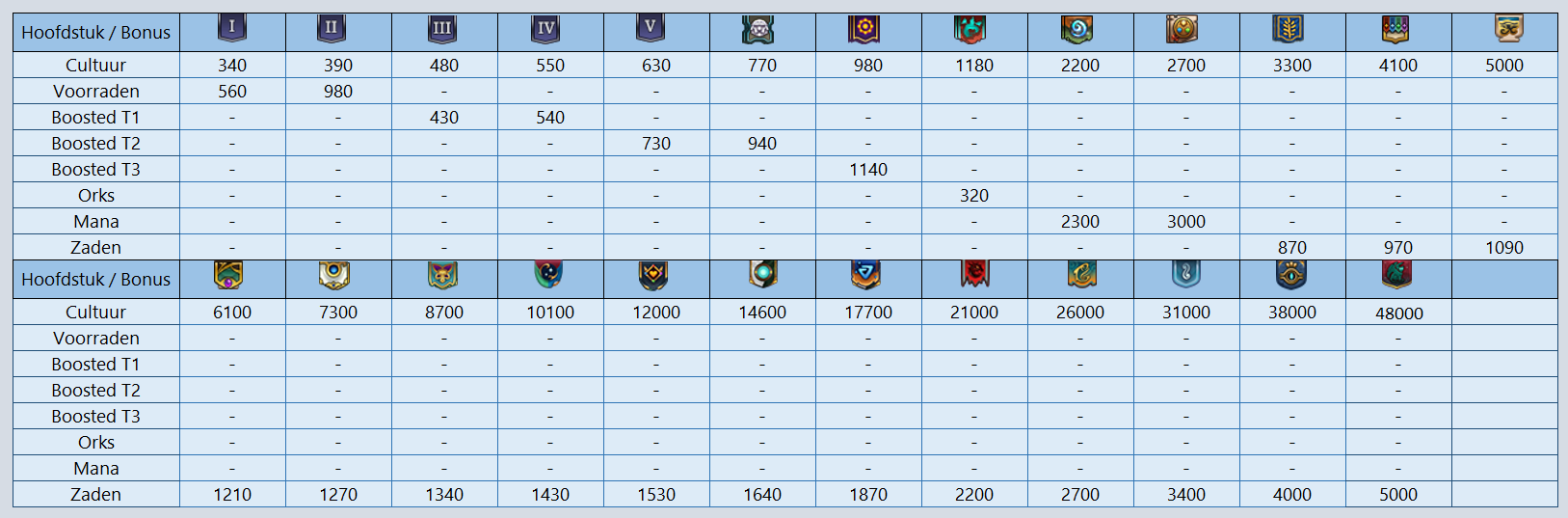Select the golden eye icon above 38000
Screen dimensions: 1568x518
[x=1291, y=276]
